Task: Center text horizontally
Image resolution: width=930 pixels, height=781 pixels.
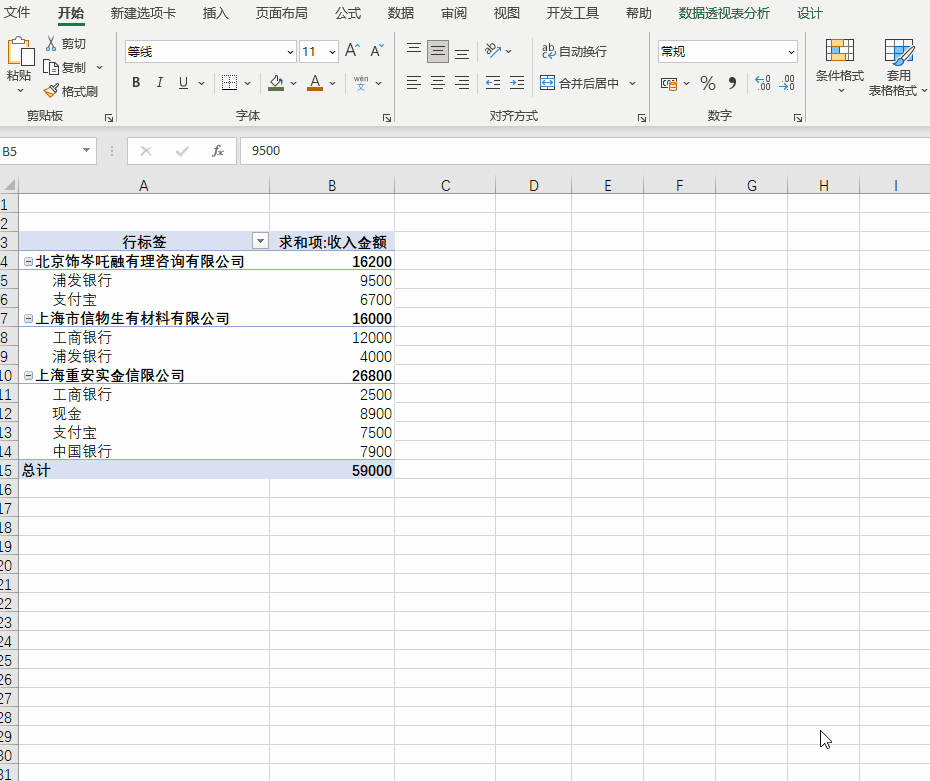Action: click(x=438, y=83)
